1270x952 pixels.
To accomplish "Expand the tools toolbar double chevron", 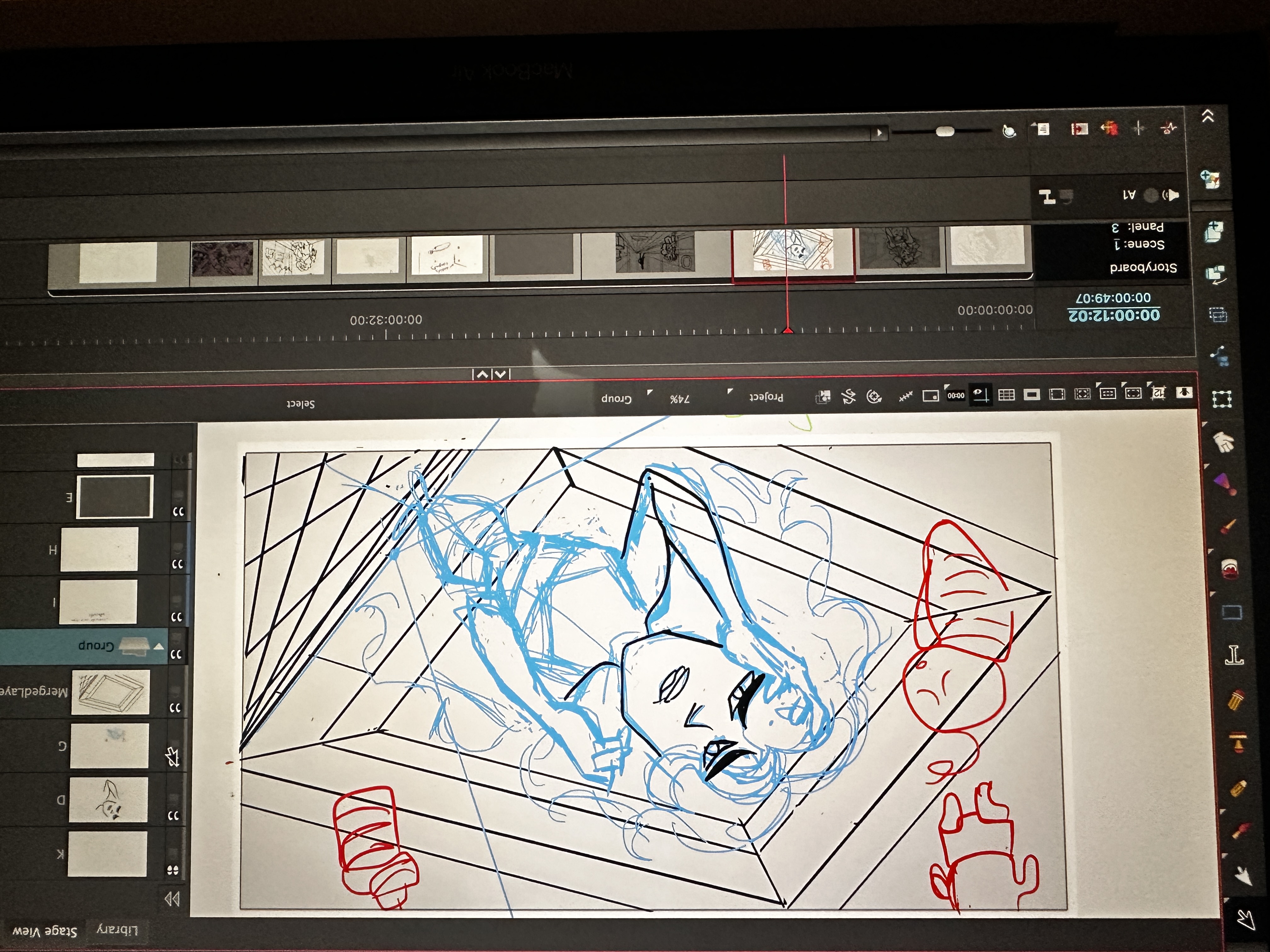I will point(1207,116).
